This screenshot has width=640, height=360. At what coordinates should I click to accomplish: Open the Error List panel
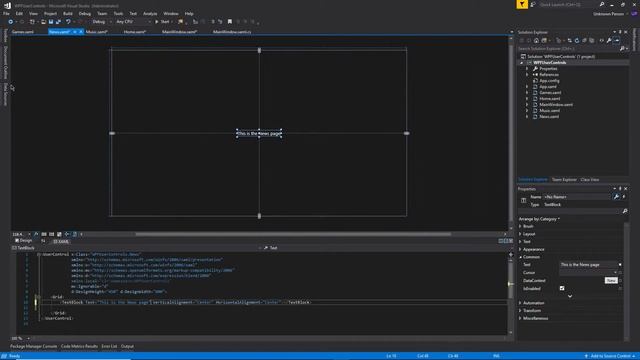[109, 347]
